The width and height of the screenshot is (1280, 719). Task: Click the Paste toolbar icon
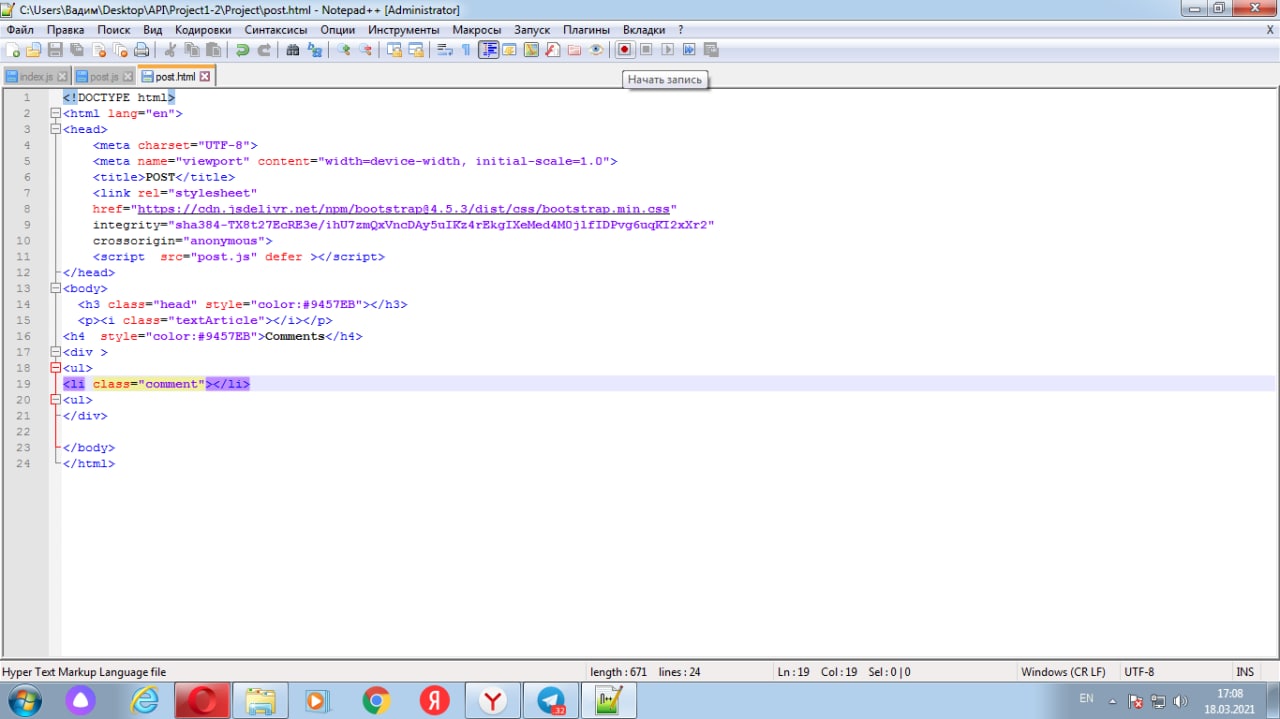pyautogui.click(x=213, y=50)
